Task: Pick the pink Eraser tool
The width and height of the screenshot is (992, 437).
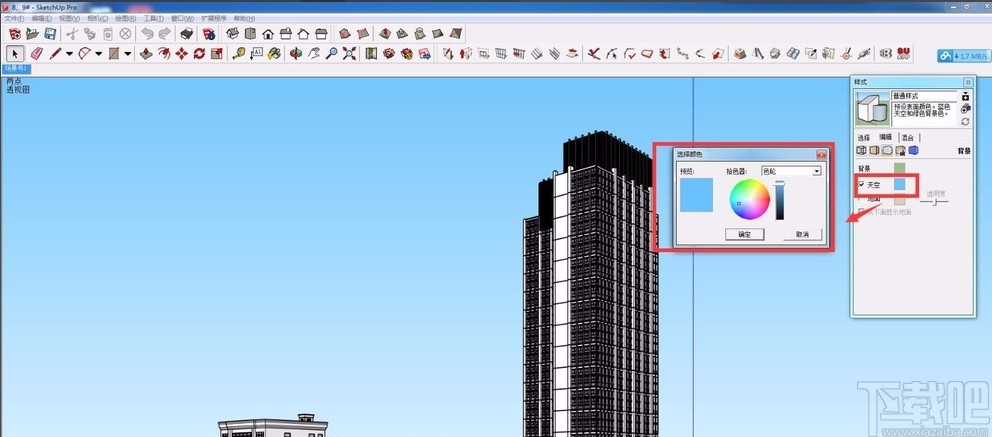Action: pos(37,53)
